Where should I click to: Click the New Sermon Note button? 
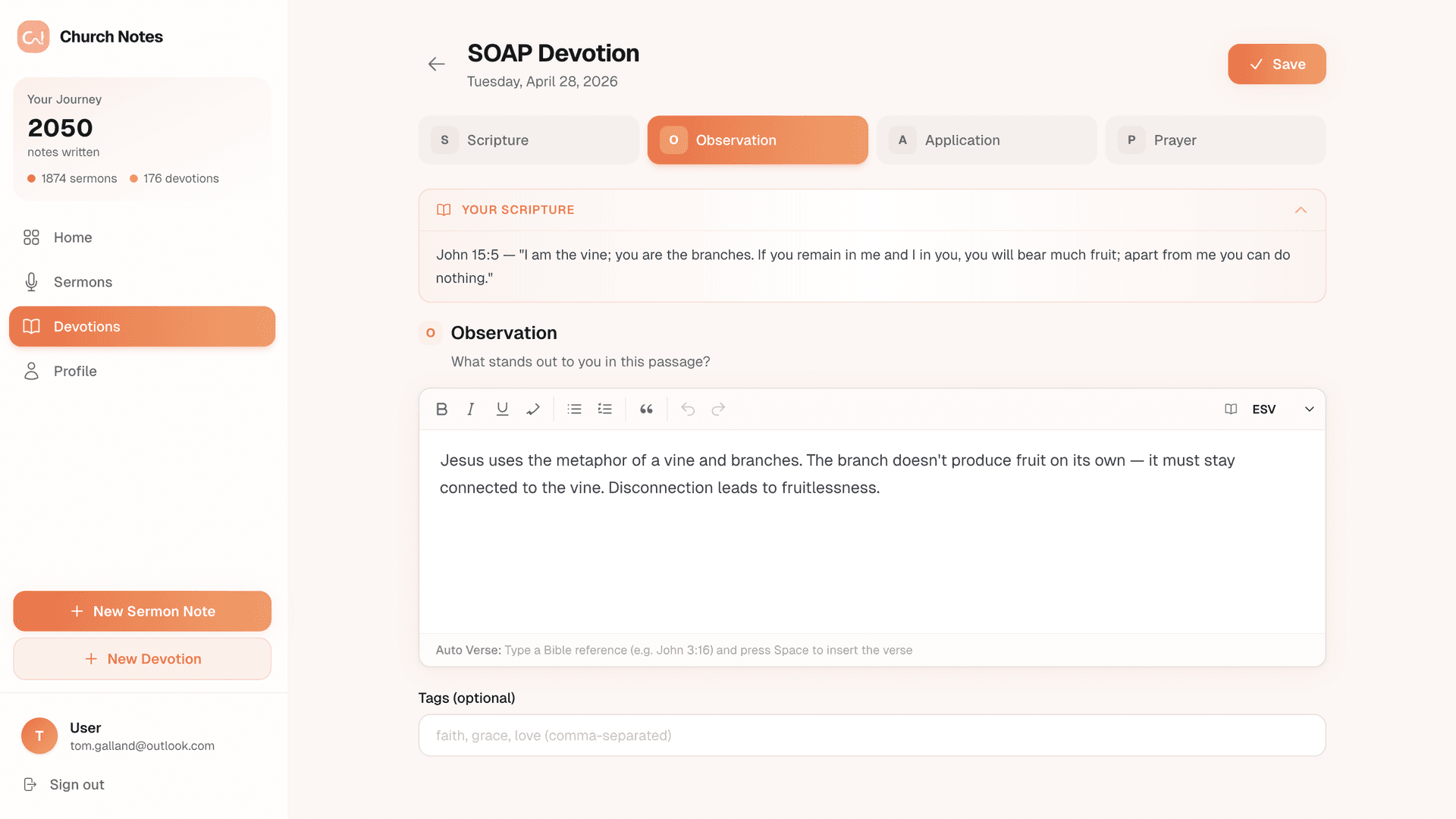pos(142,611)
